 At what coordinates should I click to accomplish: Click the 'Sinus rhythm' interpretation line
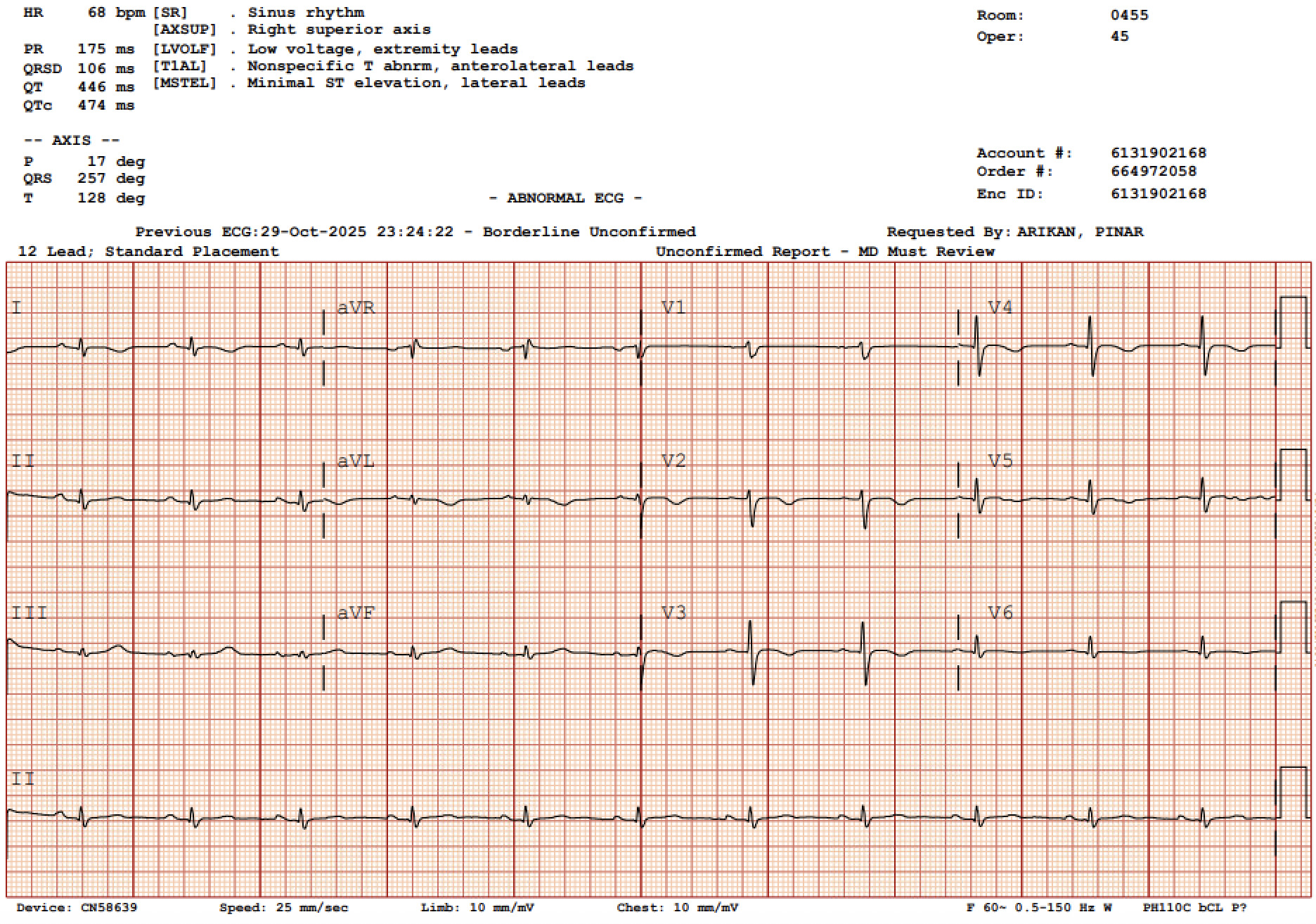[306, 13]
